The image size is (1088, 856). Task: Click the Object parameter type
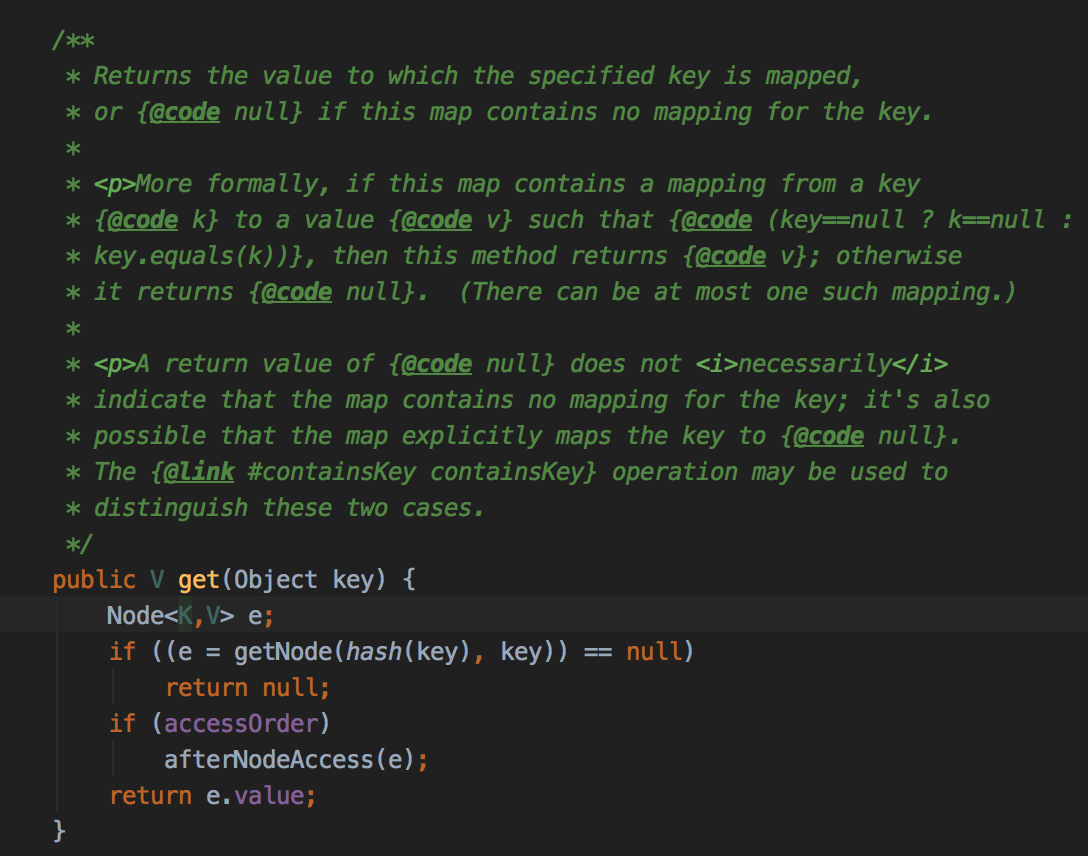pos(276,579)
